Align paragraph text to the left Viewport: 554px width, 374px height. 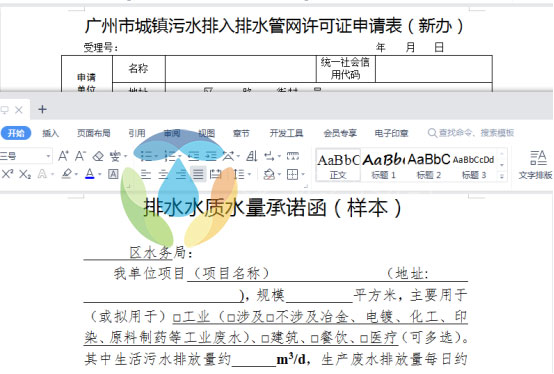(x=145, y=174)
